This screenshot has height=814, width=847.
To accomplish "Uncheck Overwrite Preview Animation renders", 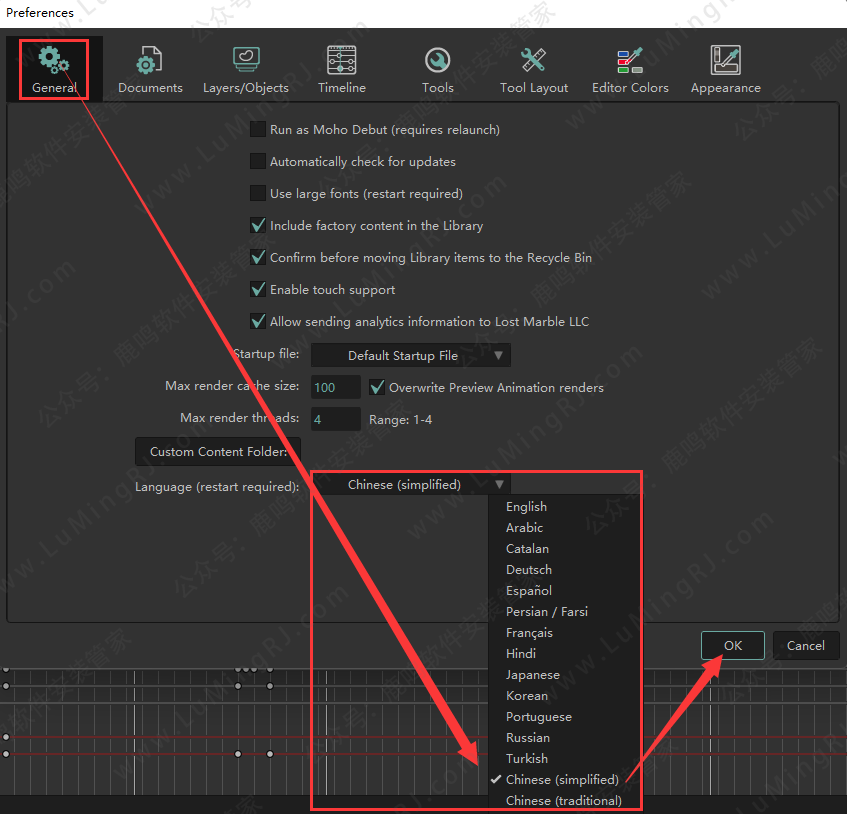I will coord(378,387).
